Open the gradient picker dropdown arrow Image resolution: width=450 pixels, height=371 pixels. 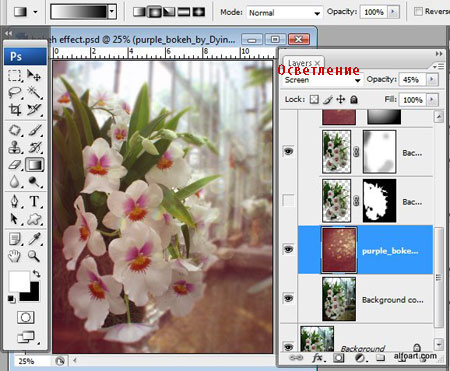112,12
